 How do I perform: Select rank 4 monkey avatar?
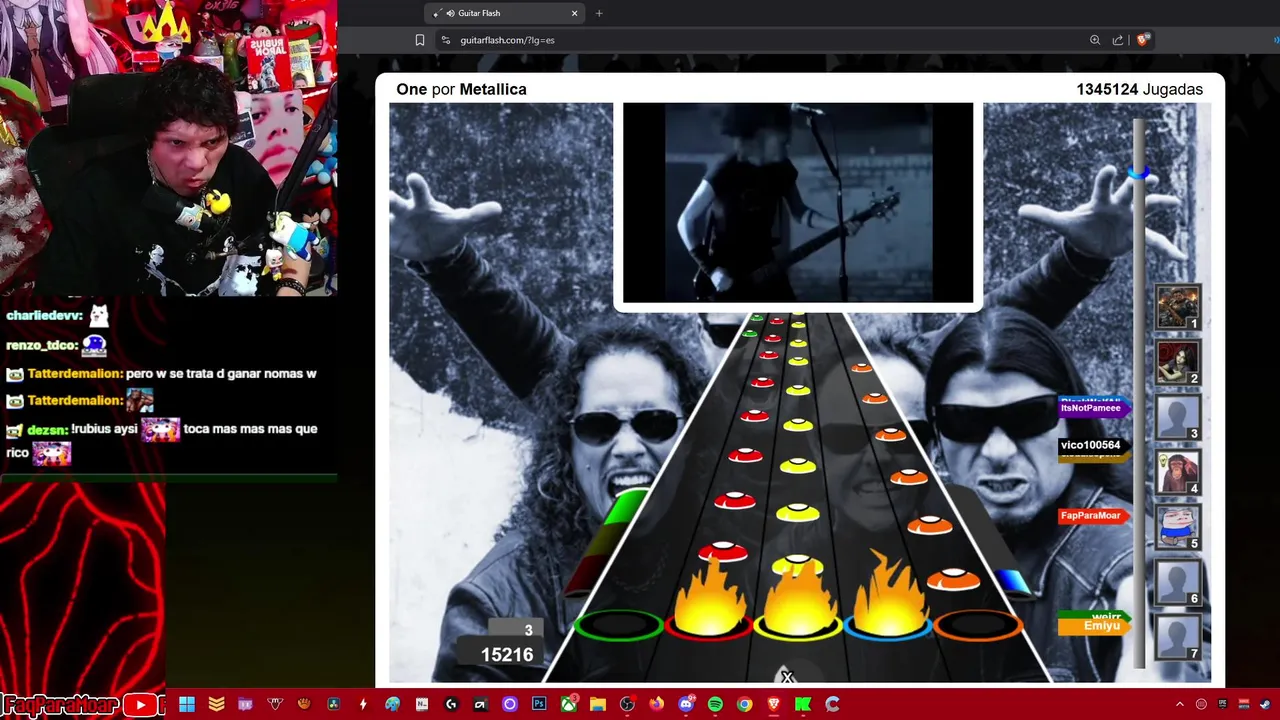[x=1177, y=472]
